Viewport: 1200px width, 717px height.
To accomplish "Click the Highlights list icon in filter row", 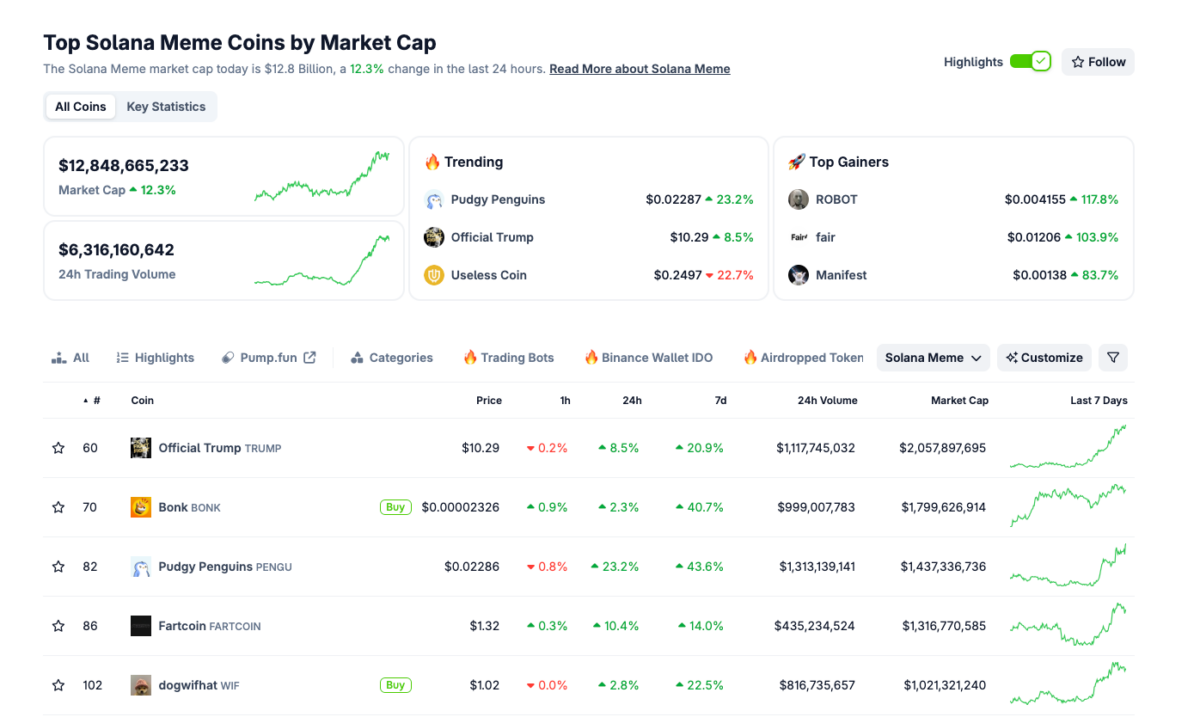I will (x=123, y=357).
